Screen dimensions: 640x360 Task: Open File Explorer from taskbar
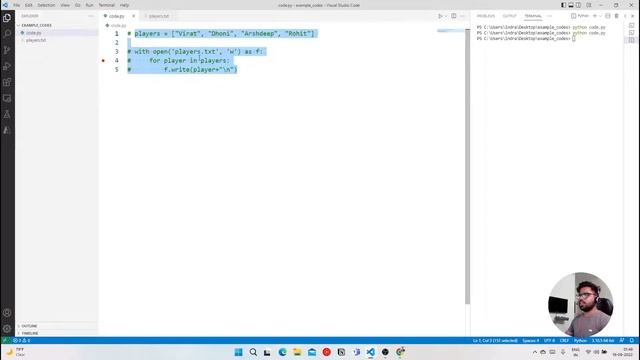click(297, 352)
